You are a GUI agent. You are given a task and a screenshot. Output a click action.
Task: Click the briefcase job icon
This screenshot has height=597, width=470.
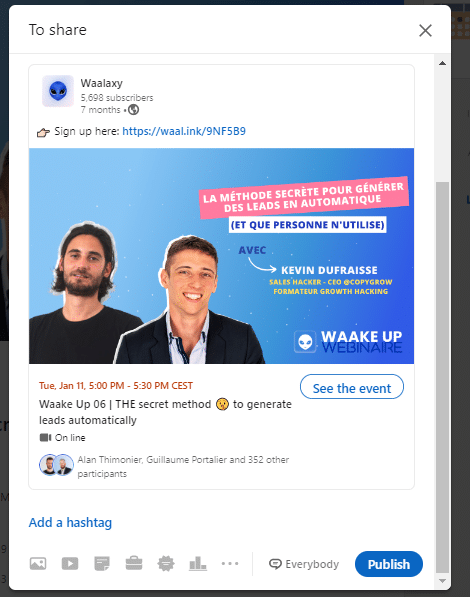134,563
